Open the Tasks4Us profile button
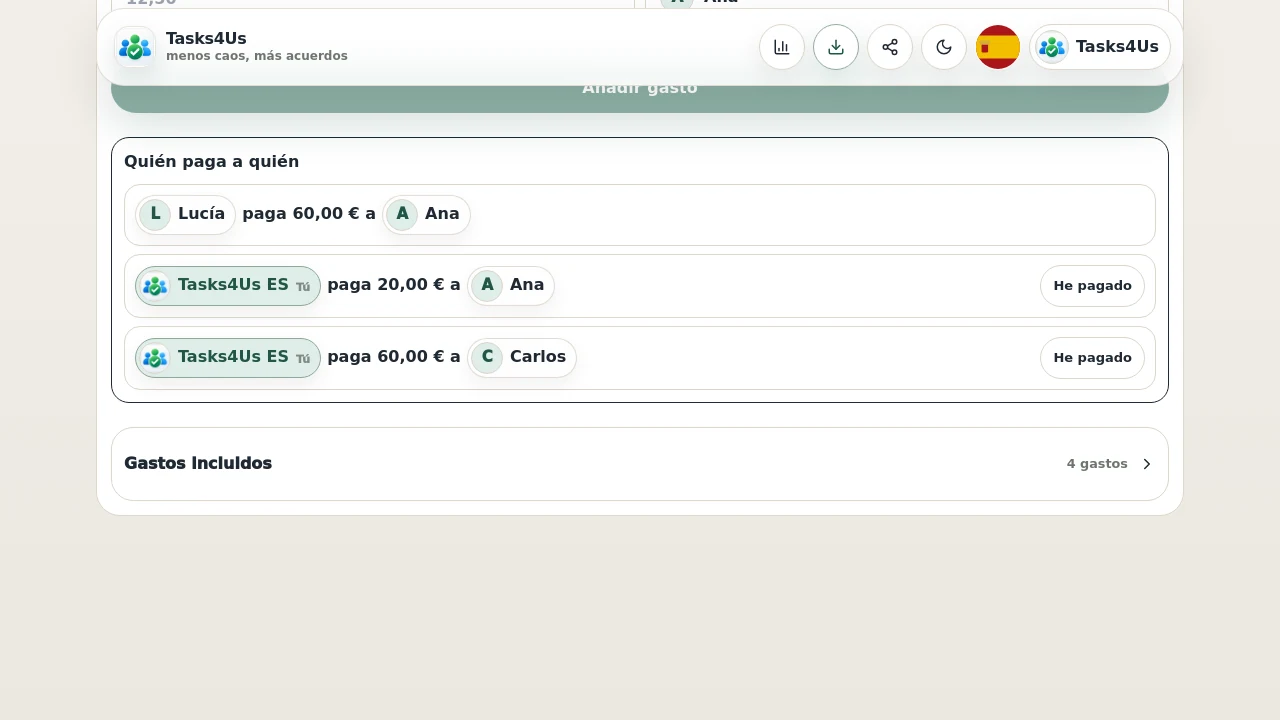Image resolution: width=1280 pixels, height=720 pixels. click(x=1100, y=47)
